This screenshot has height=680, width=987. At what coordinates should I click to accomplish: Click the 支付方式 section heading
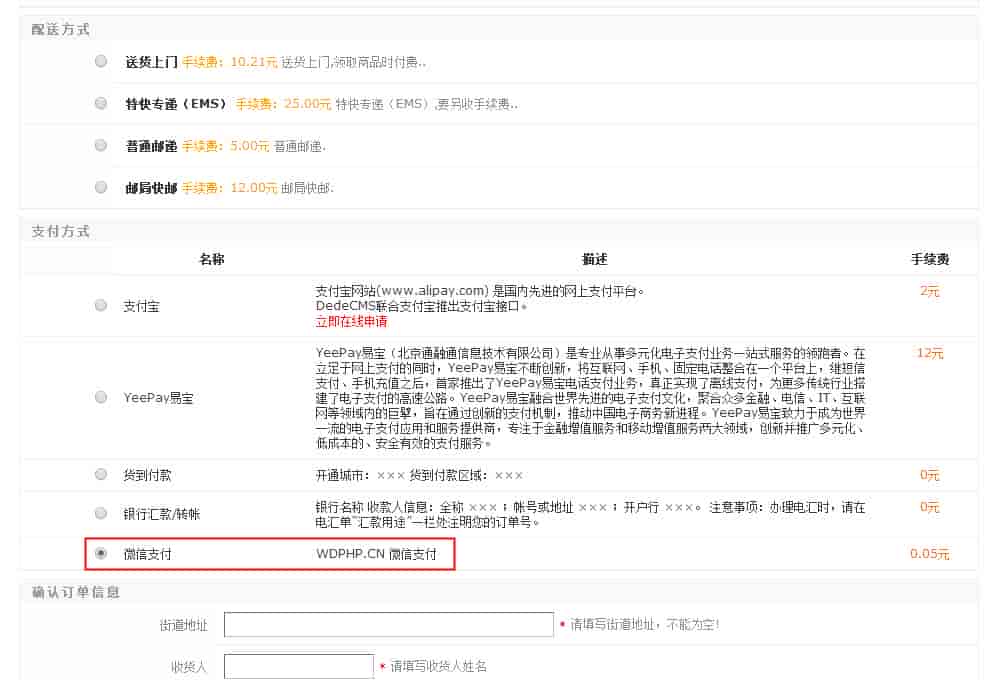60,231
